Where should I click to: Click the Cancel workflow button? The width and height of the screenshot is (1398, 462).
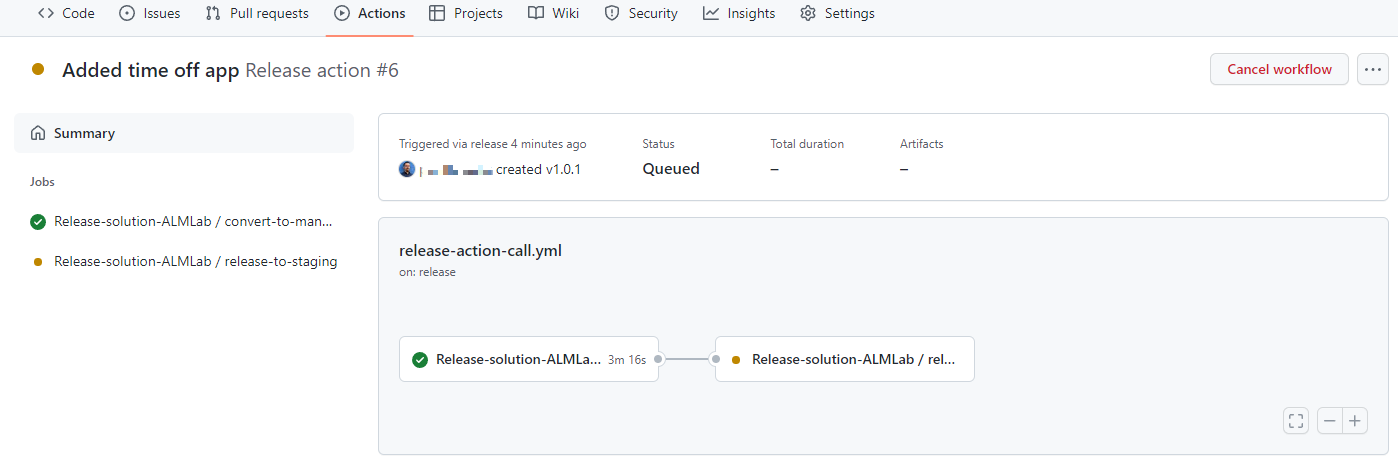[1279, 69]
